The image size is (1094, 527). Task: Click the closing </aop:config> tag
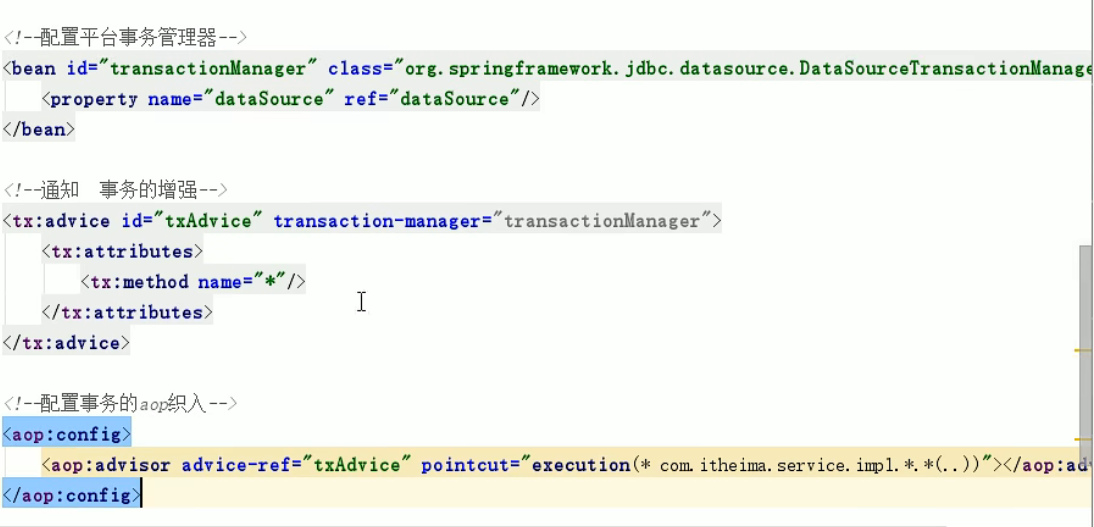71,496
